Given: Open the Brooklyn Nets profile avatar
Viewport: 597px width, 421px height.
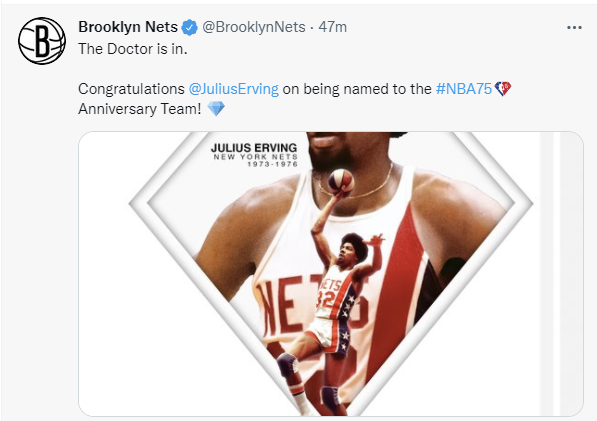Looking at the screenshot, I should coord(42,41).
